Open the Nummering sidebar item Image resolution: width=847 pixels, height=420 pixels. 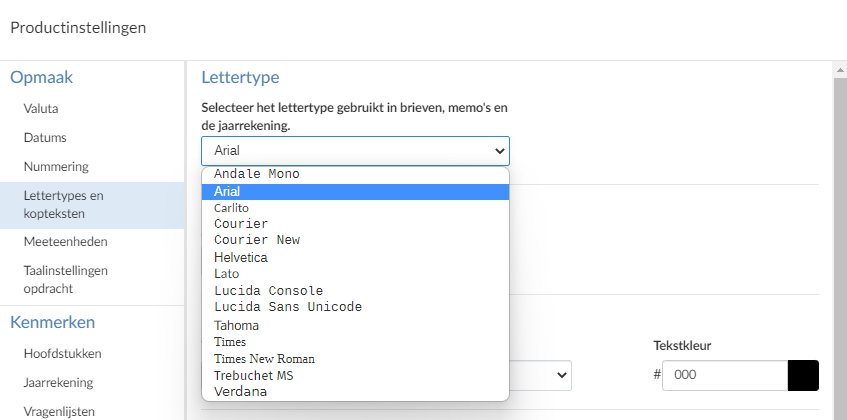(x=56, y=167)
